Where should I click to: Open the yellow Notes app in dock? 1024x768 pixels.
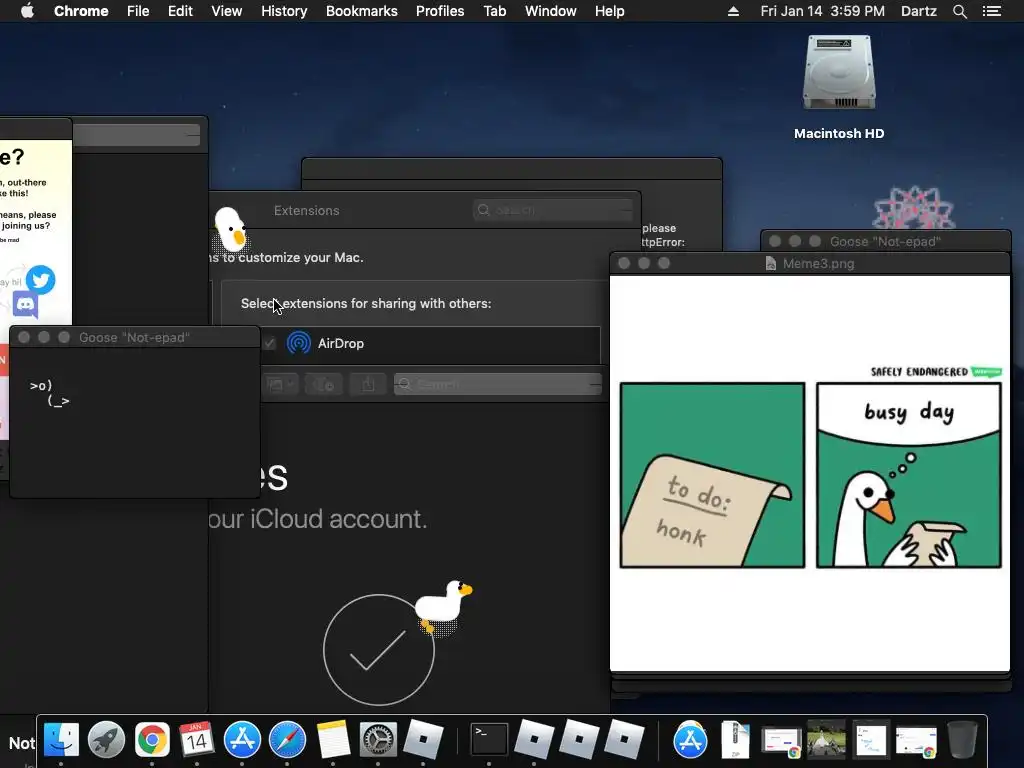click(333, 740)
